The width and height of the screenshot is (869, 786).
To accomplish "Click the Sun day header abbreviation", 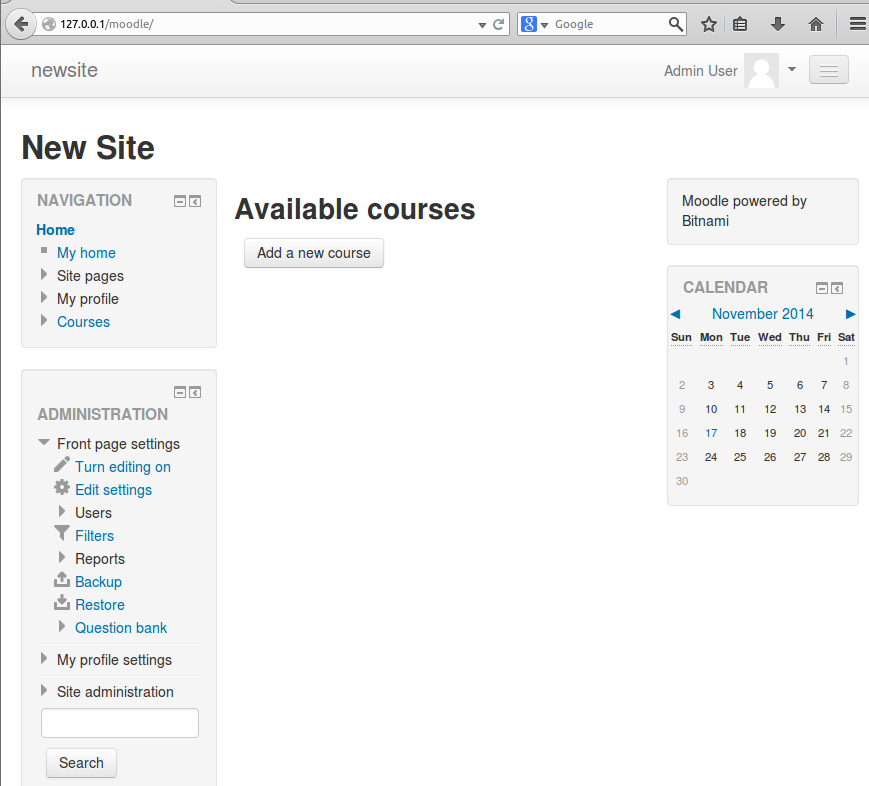I will [x=681, y=337].
